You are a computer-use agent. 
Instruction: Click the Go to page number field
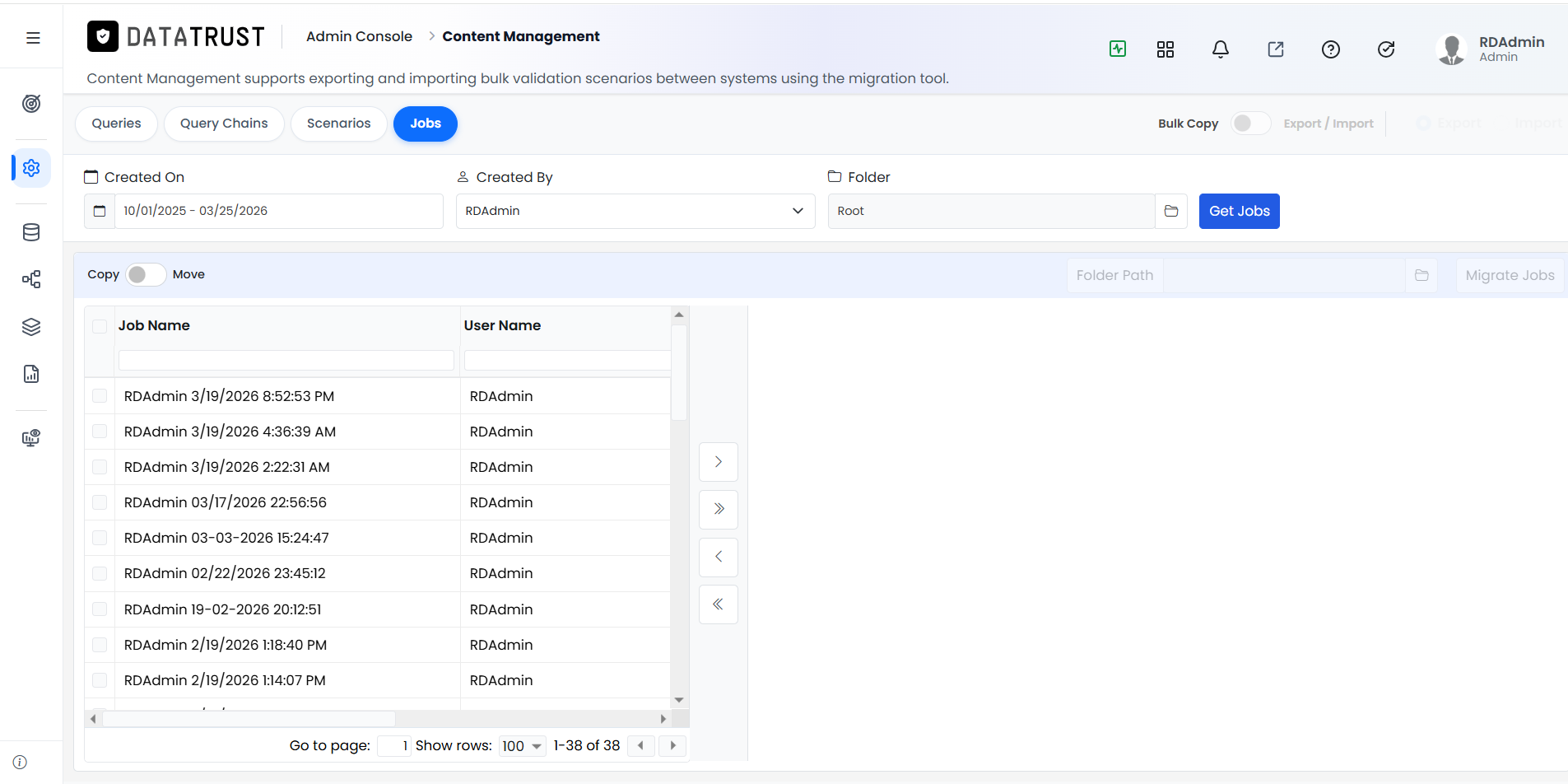[394, 746]
